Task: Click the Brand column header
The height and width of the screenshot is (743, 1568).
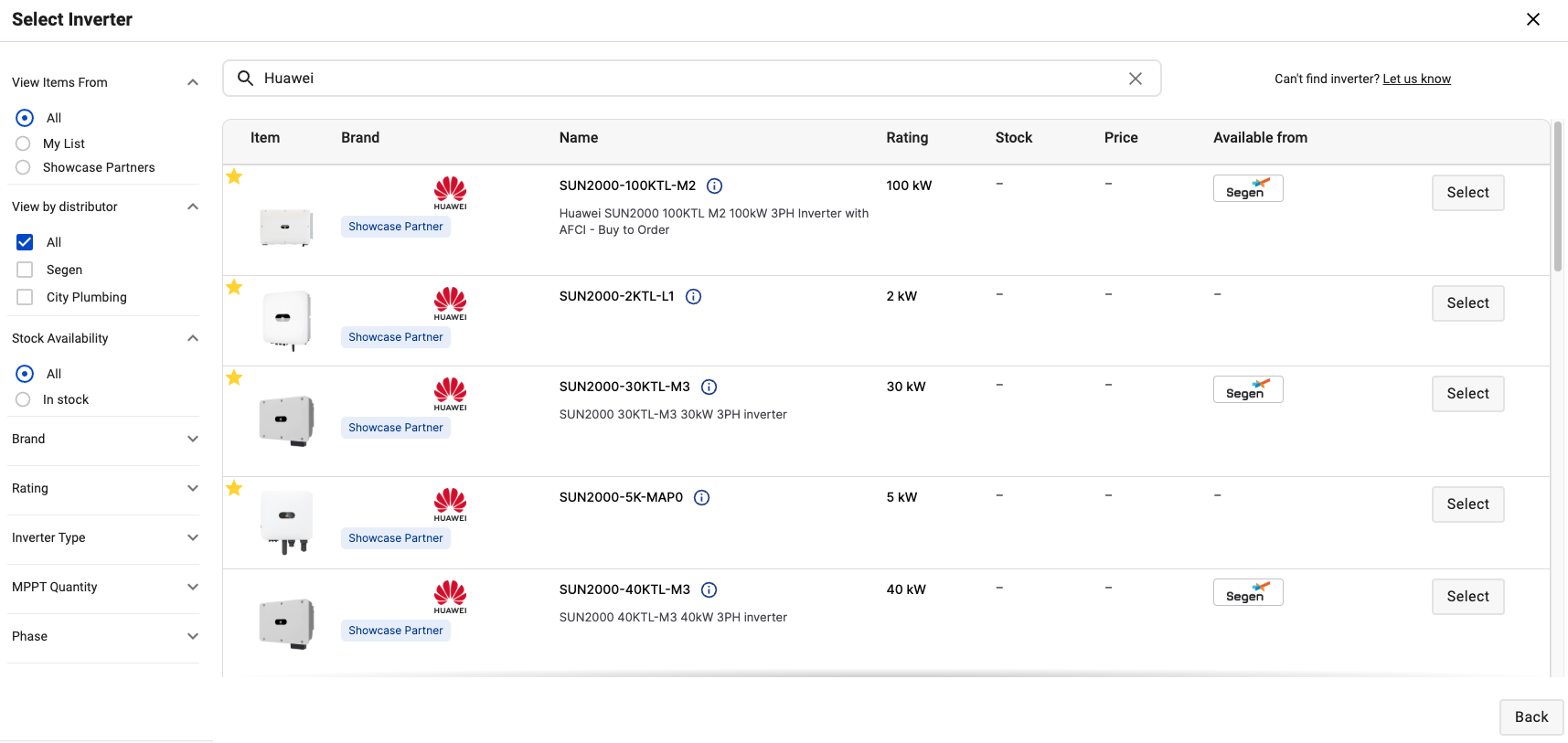Action: (x=360, y=138)
